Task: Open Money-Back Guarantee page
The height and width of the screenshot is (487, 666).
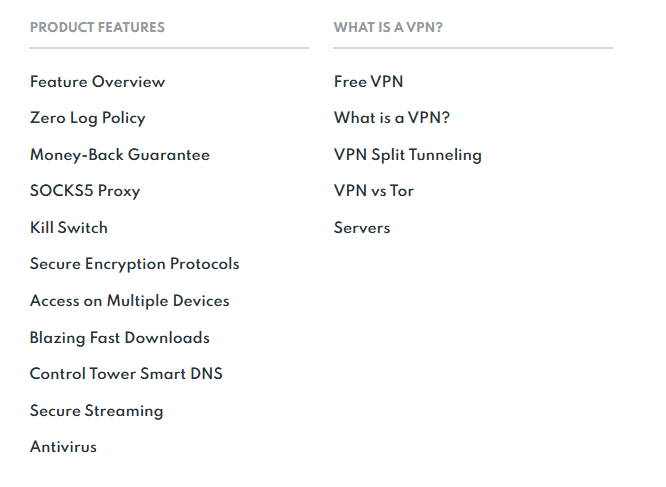Action: coord(120,155)
